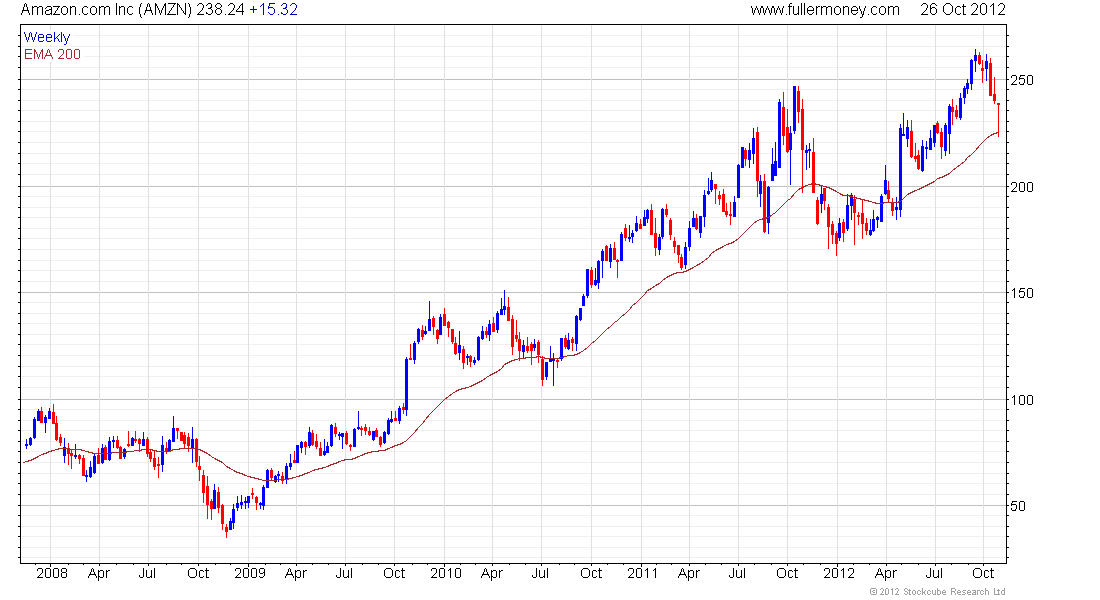Click the EMA 200 legend label
Image resolution: width=1100 pixels, height=600 pixels.
52,54
